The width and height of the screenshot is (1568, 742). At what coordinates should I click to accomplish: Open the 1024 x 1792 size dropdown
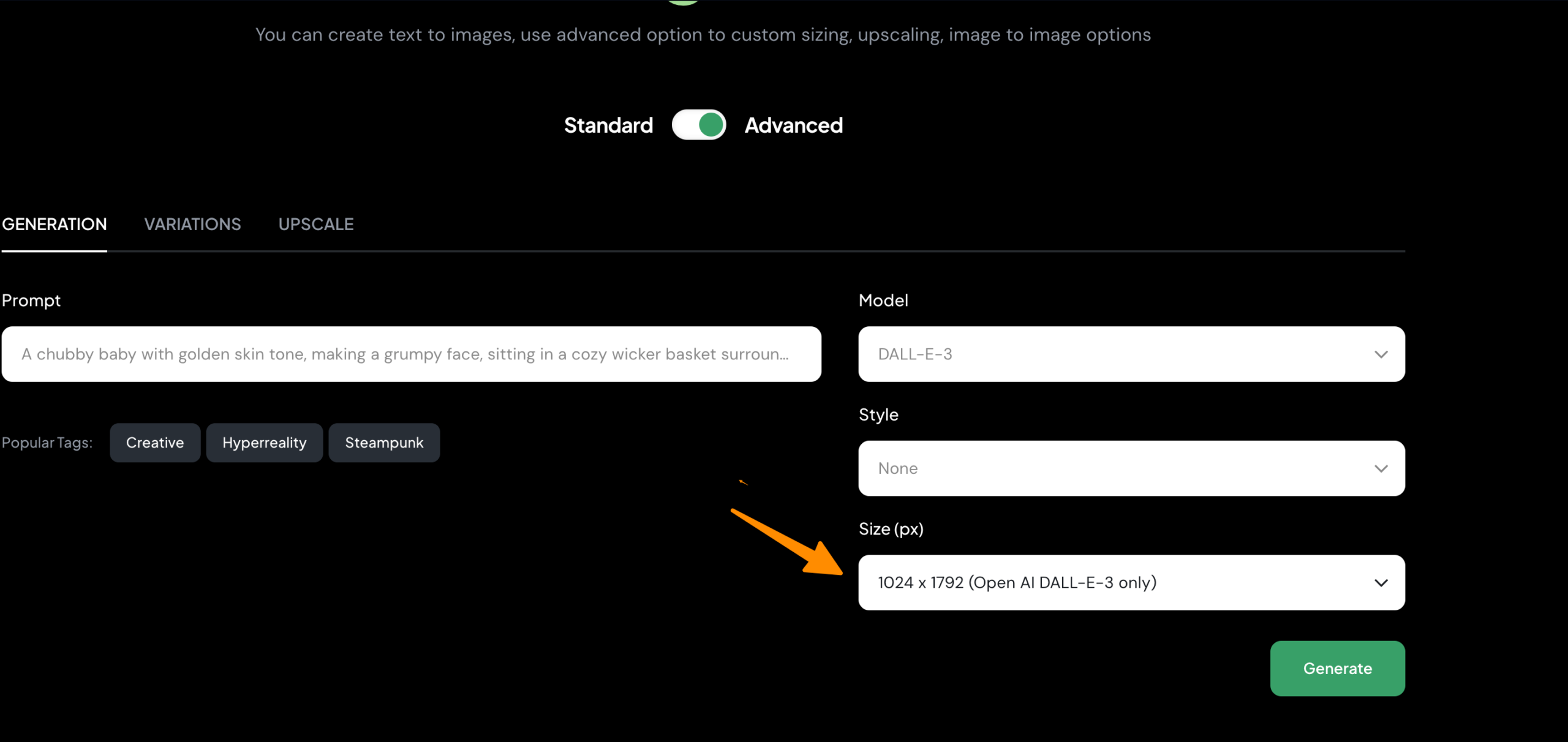click(1131, 583)
